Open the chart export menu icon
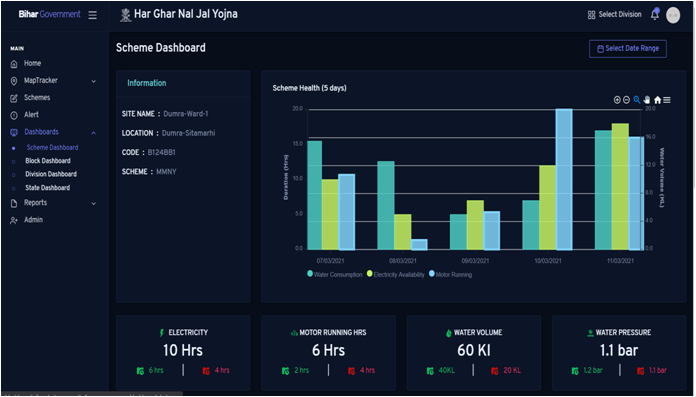This screenshot has width=696, height=397. coord(667,100)
